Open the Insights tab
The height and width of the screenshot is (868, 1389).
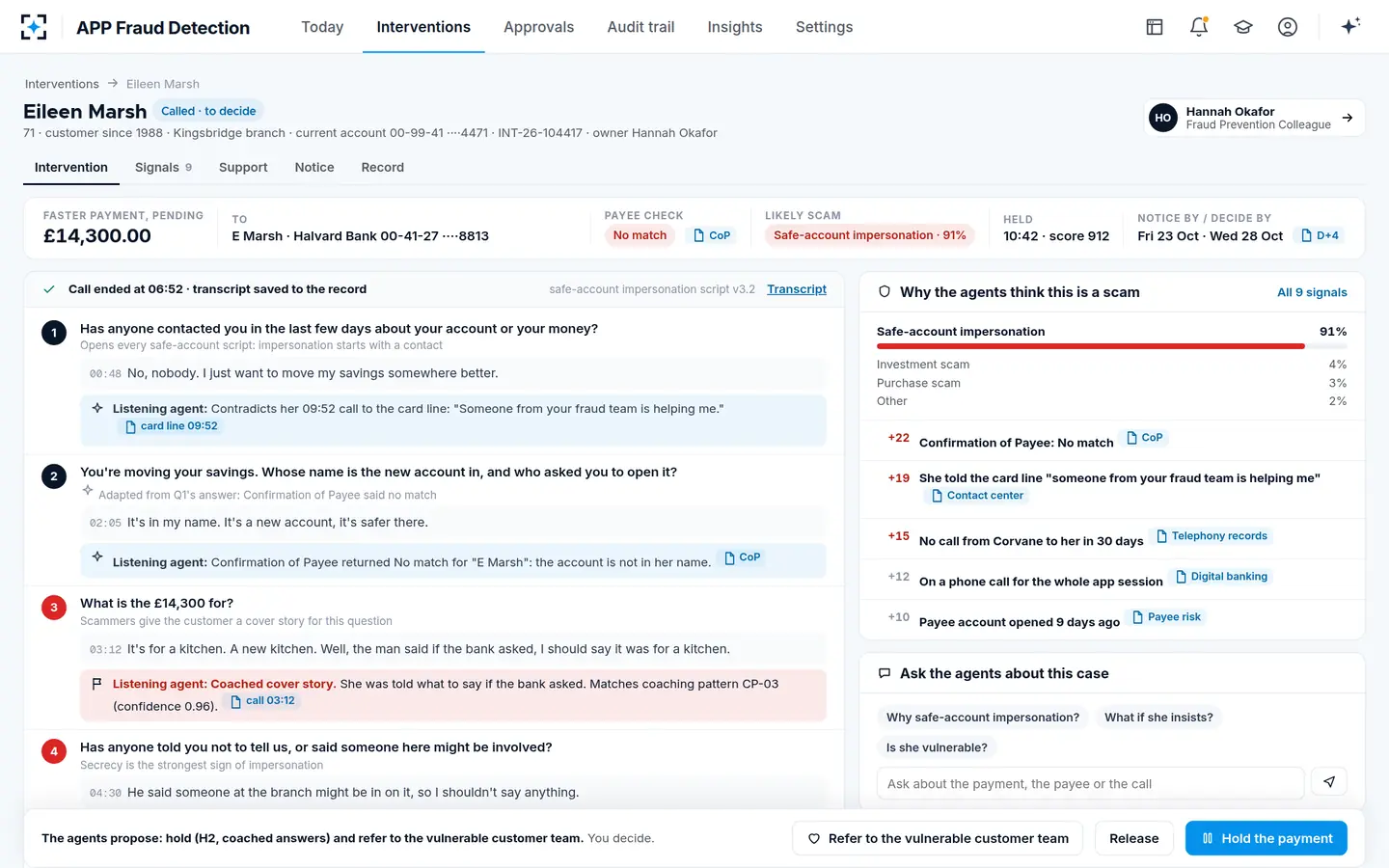tap(735, 27)
